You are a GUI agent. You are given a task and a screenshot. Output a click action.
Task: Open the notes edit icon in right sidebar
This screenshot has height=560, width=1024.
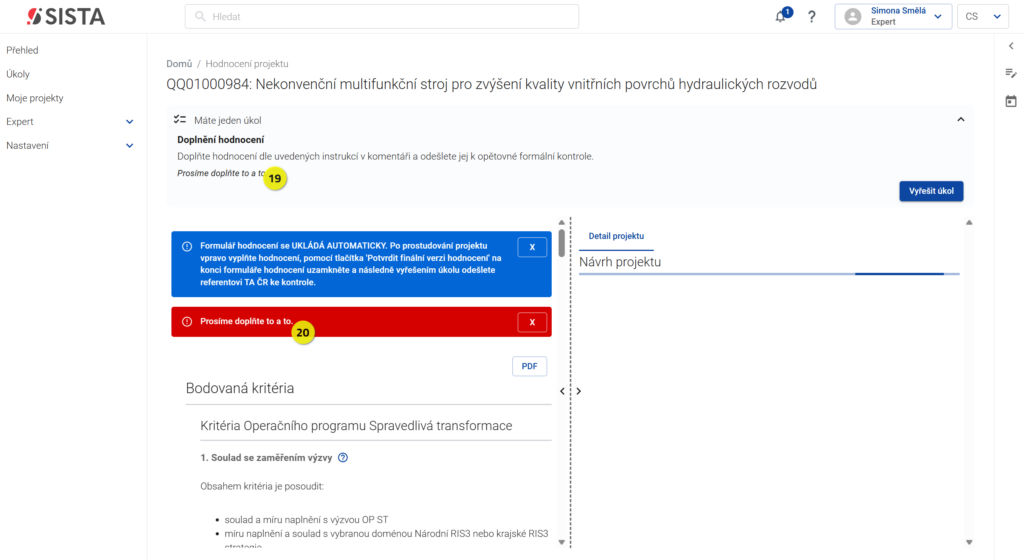point(1011,73)
